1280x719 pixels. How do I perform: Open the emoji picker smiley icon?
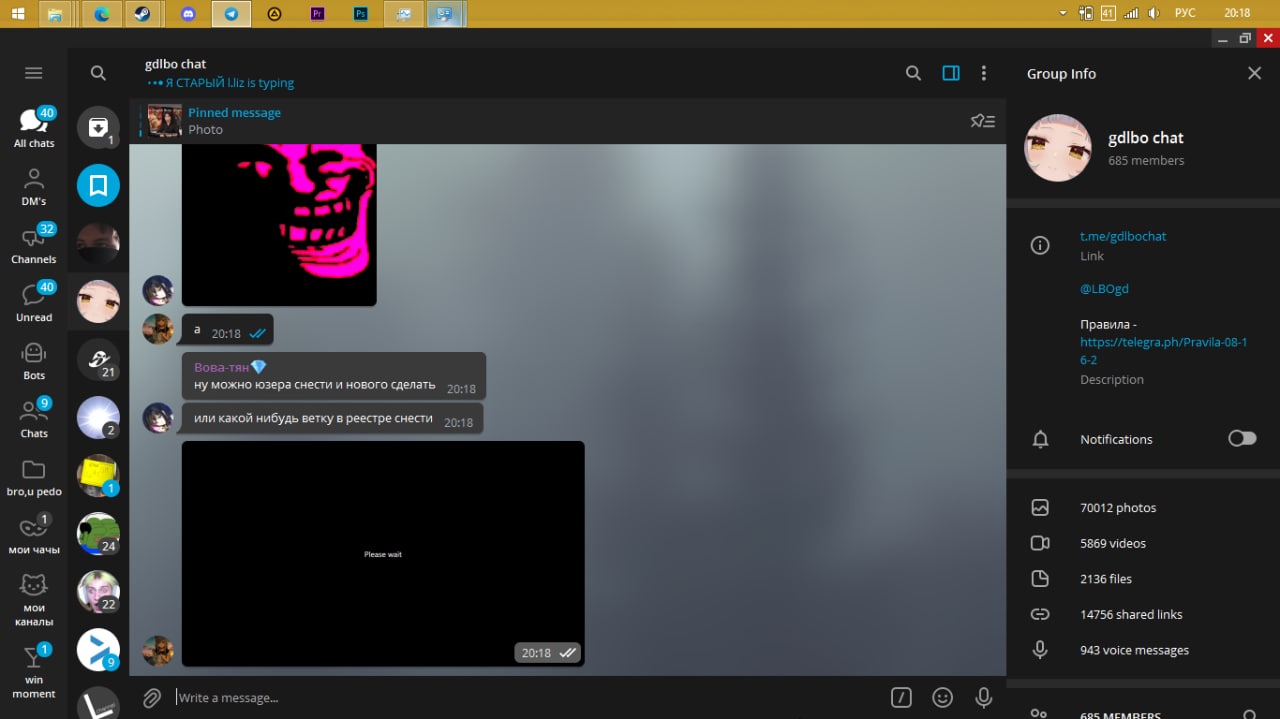click(942, 697)
